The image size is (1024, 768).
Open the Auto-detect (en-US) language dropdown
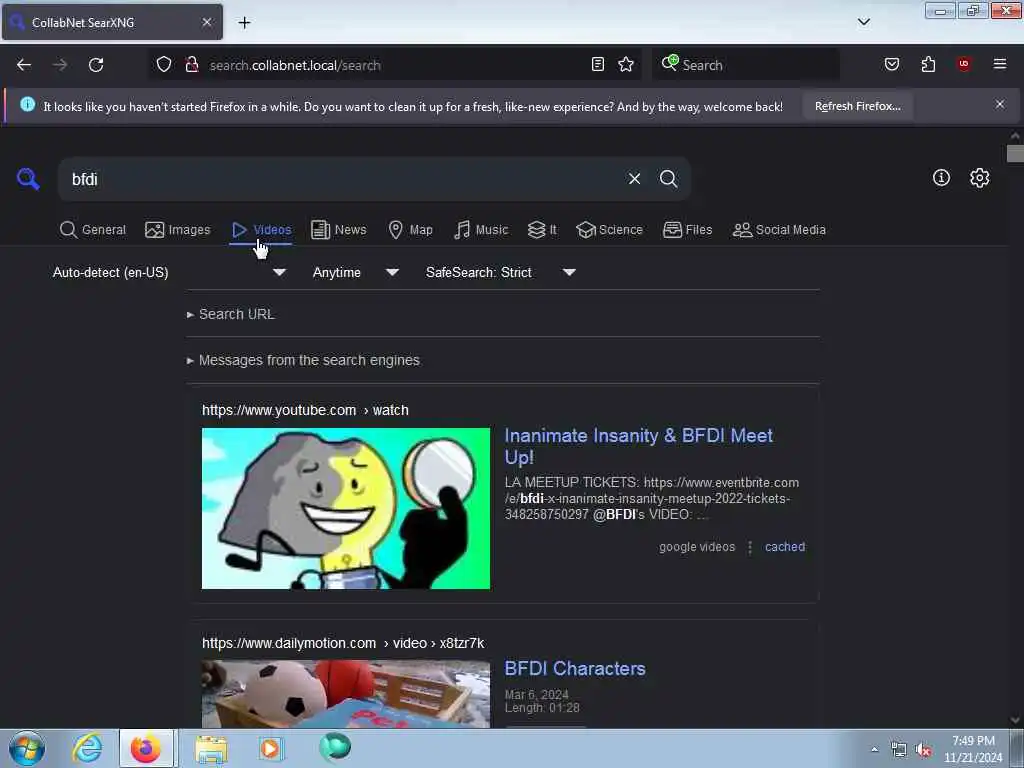click(170, 272)
